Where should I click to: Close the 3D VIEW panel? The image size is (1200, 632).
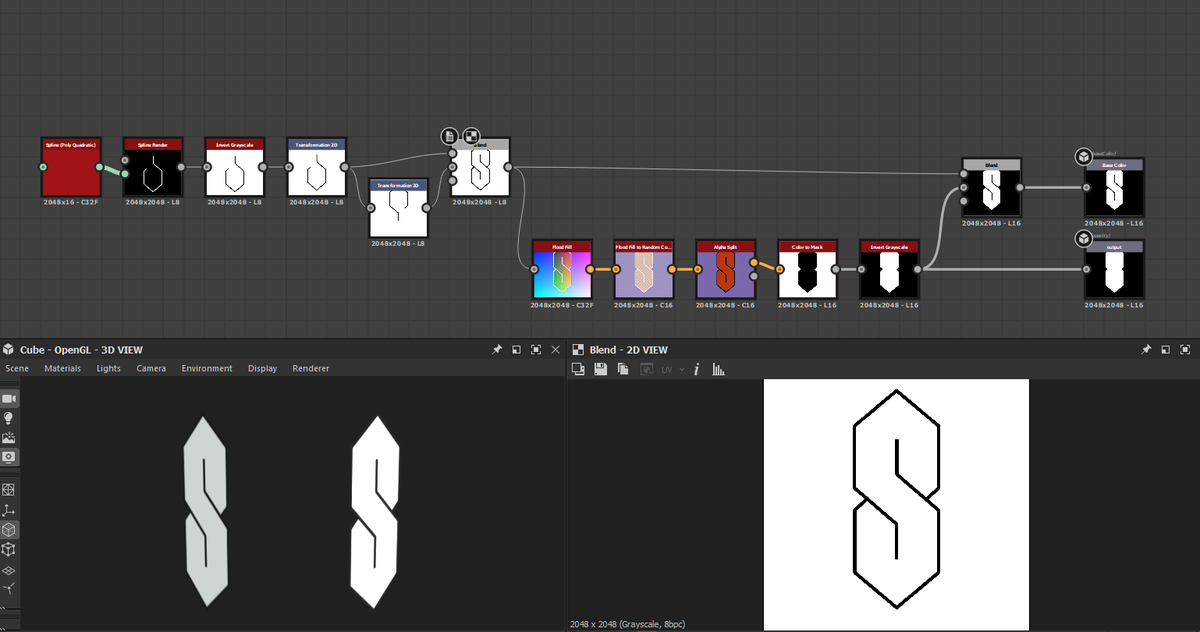(555, 350)
